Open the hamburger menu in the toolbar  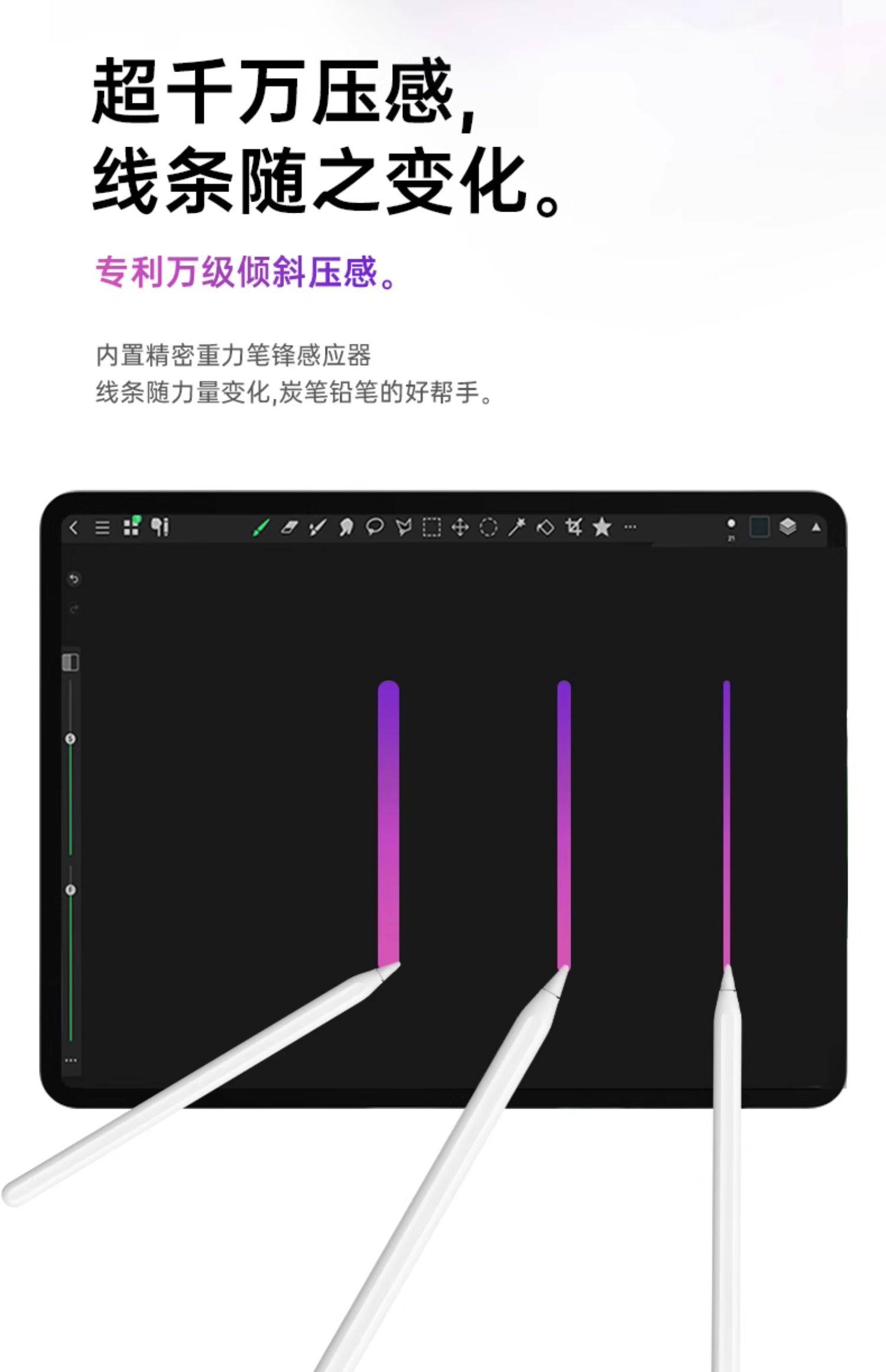103,528
